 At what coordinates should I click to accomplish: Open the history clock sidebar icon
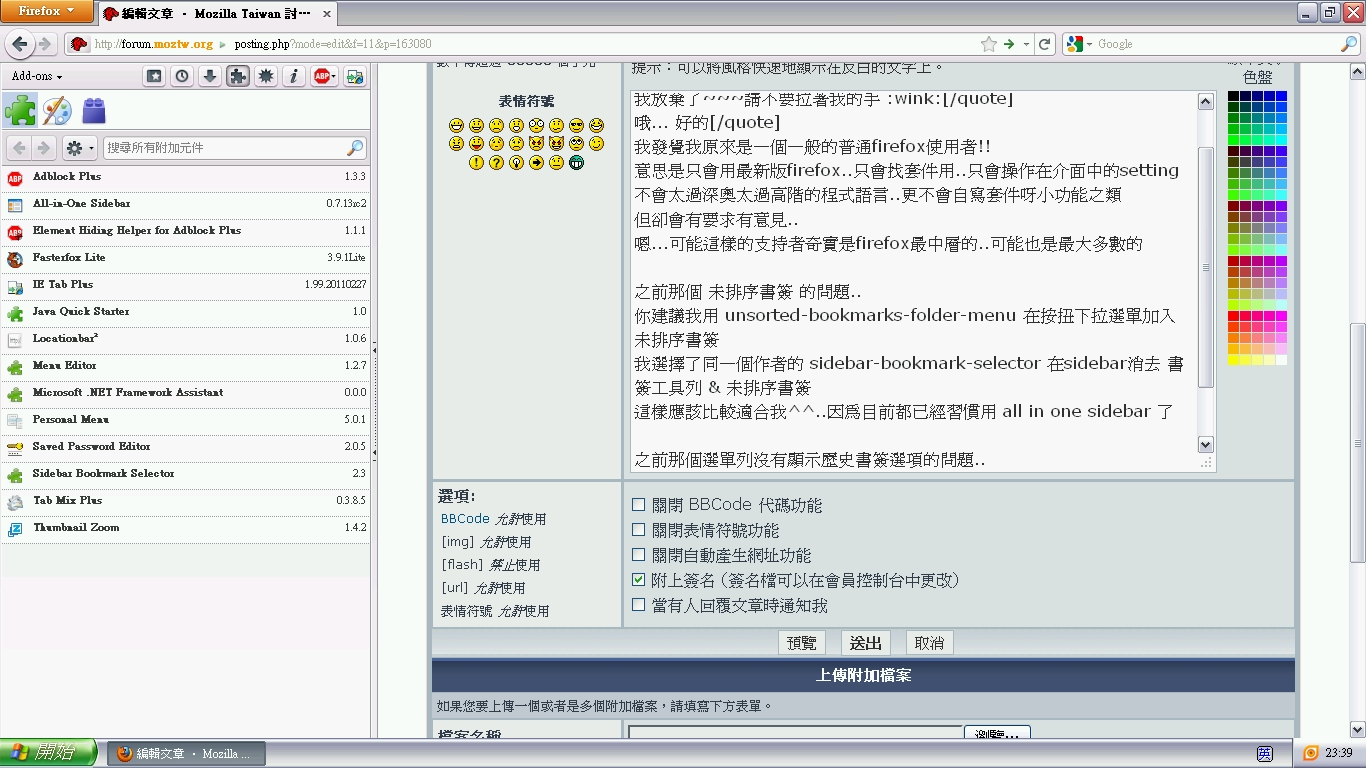[x=182, y=76]
